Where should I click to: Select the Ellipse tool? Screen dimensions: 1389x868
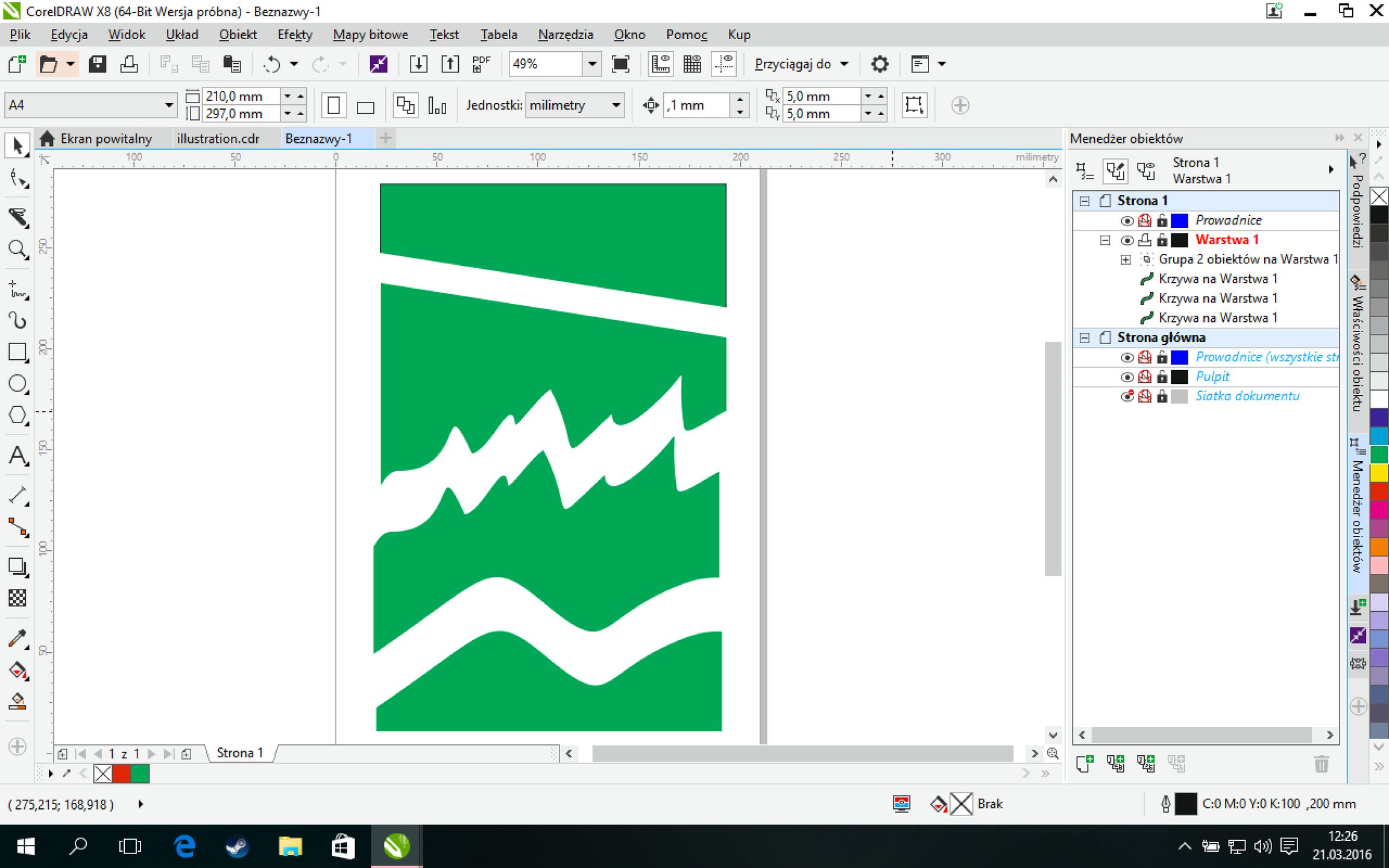pyautogui.click(x=17, y=383)
